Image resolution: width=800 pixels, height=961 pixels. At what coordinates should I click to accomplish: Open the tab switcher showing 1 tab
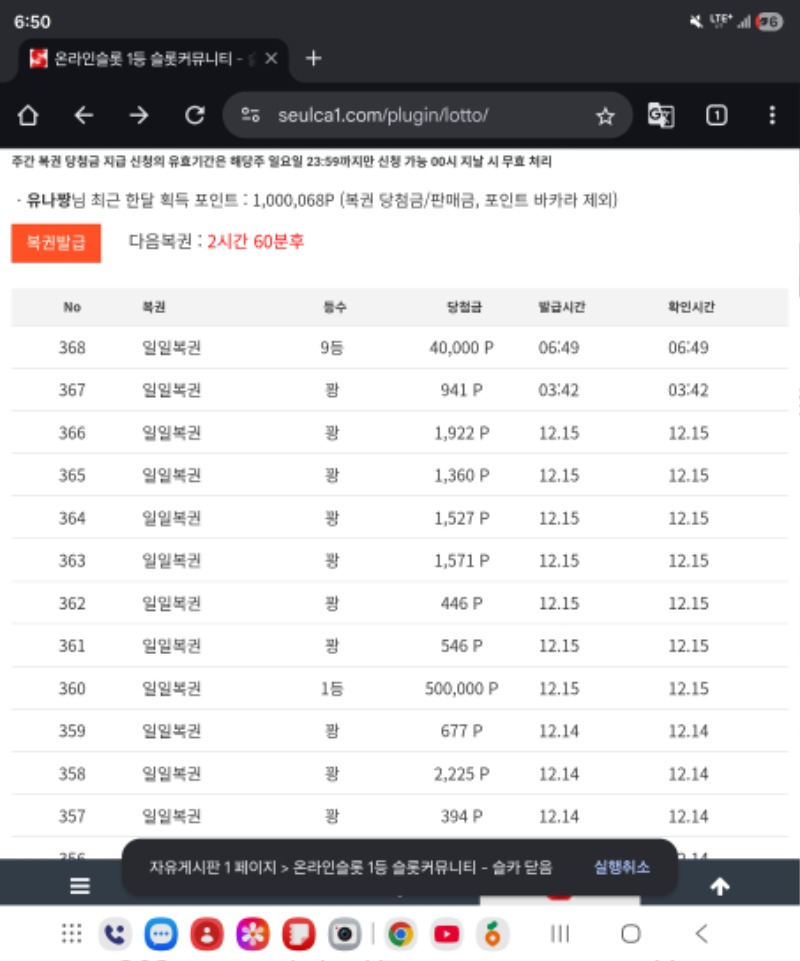(x=716, y=116)
